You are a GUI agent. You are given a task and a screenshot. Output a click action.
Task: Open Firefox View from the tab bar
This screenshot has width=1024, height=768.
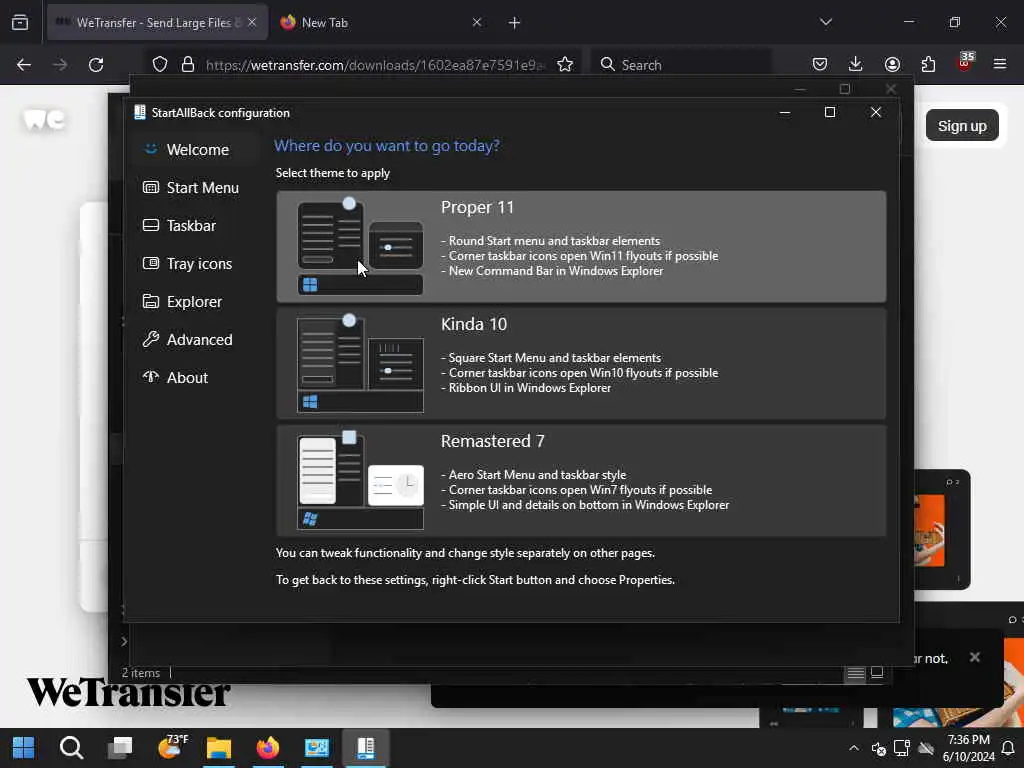tap(20, 22)
